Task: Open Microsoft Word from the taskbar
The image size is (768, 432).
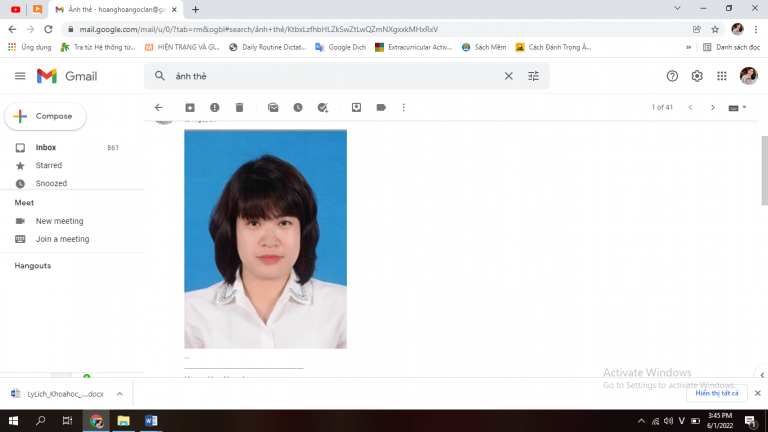Action: click(x=151, y=421)
